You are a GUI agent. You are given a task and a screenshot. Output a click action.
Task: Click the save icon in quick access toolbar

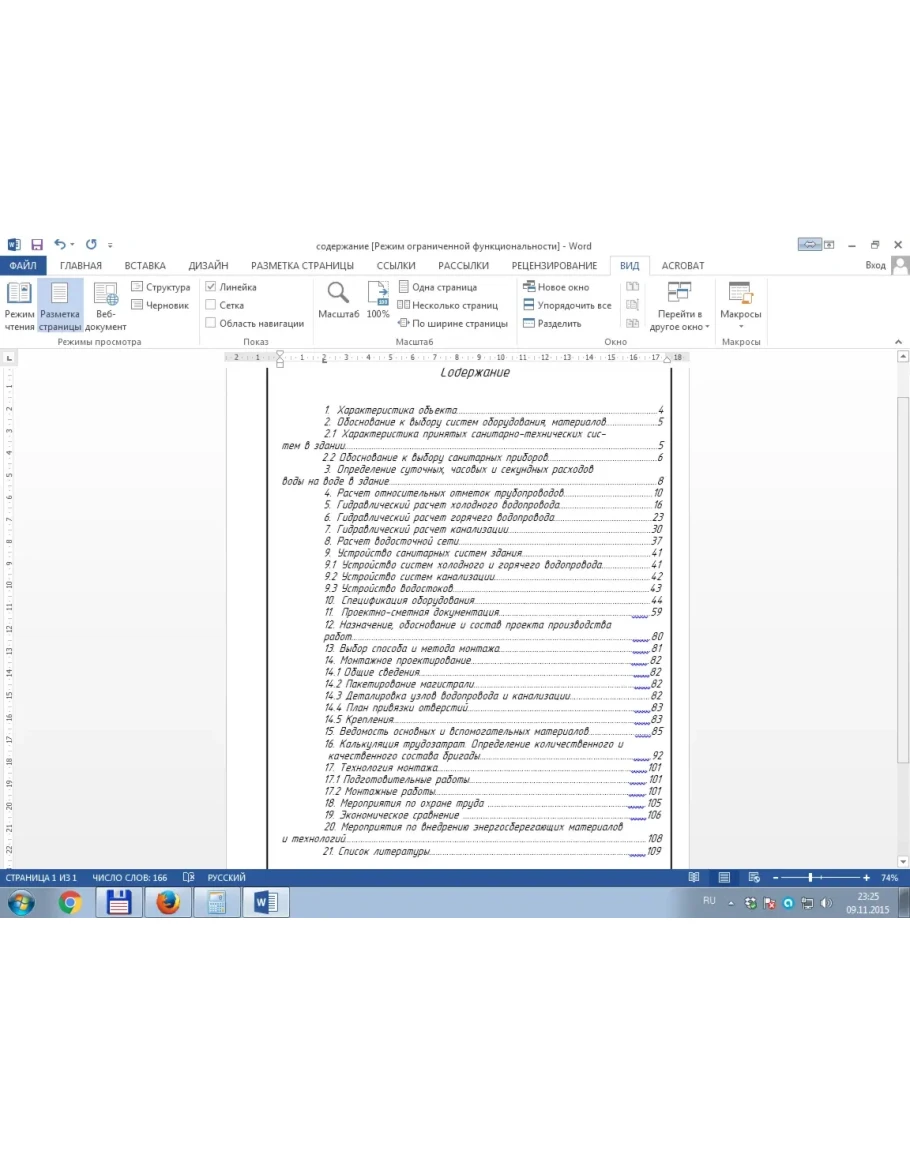coord(37,245)
